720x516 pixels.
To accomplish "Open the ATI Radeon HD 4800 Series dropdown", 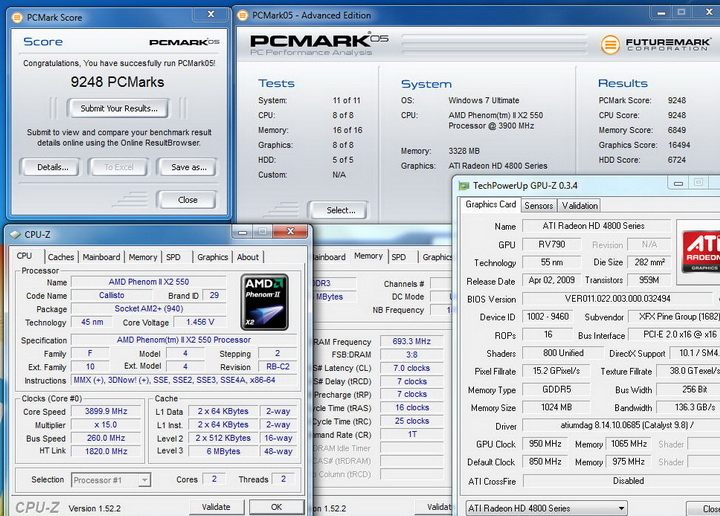I will coord(546,508).
